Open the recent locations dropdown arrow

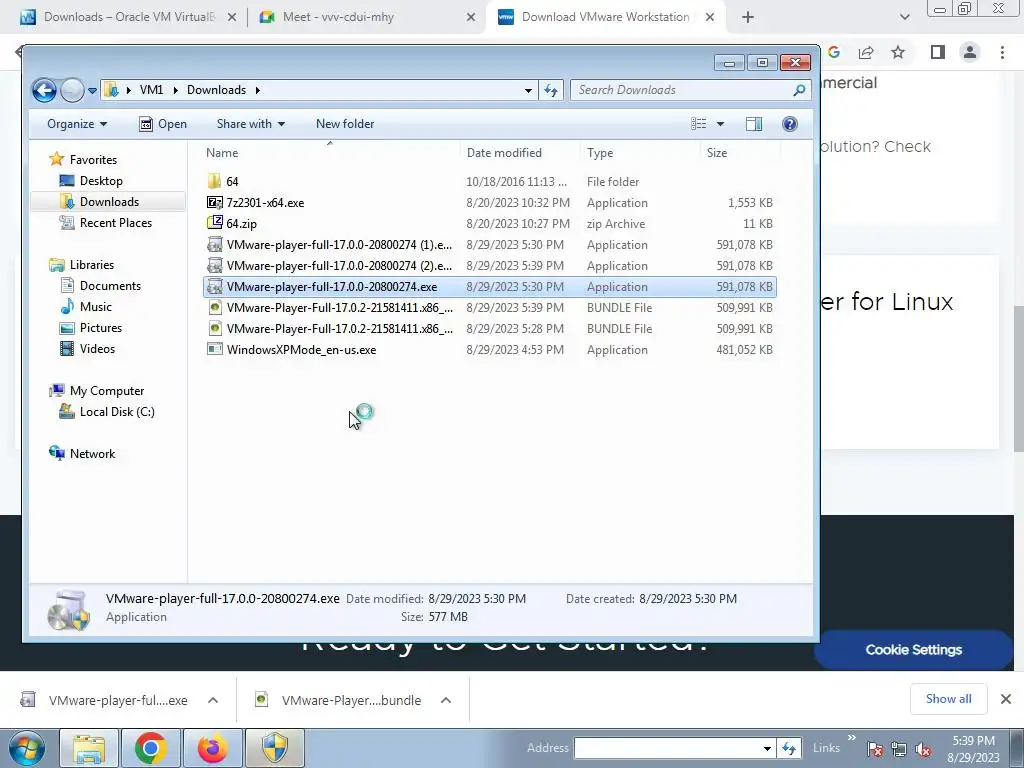point(92,91)
